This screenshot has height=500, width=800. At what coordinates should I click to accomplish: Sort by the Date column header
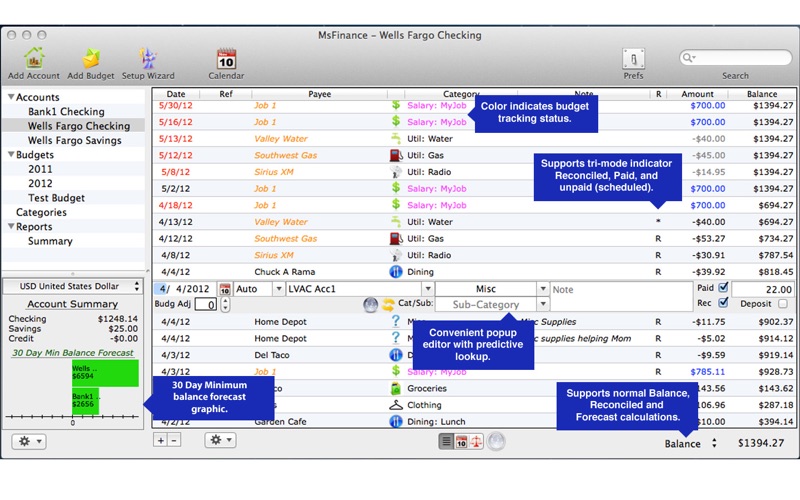point(176,94)
